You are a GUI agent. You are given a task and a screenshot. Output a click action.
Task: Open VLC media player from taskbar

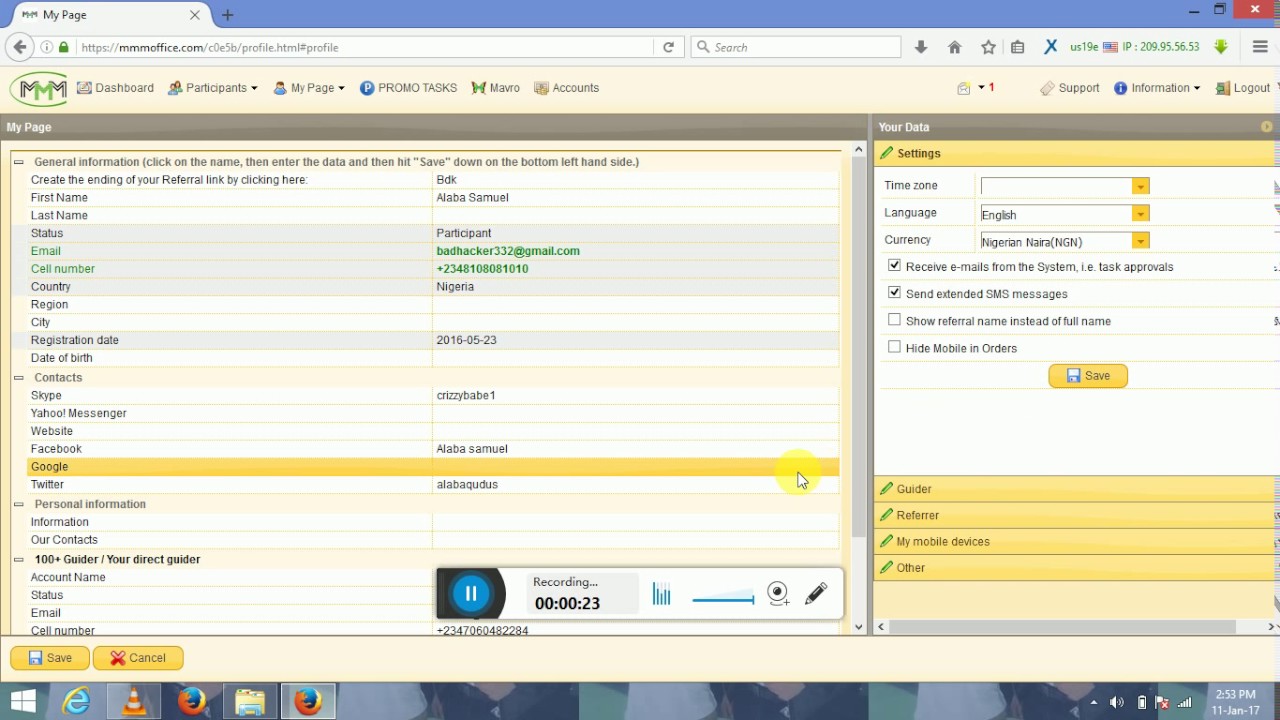[134, 702]
